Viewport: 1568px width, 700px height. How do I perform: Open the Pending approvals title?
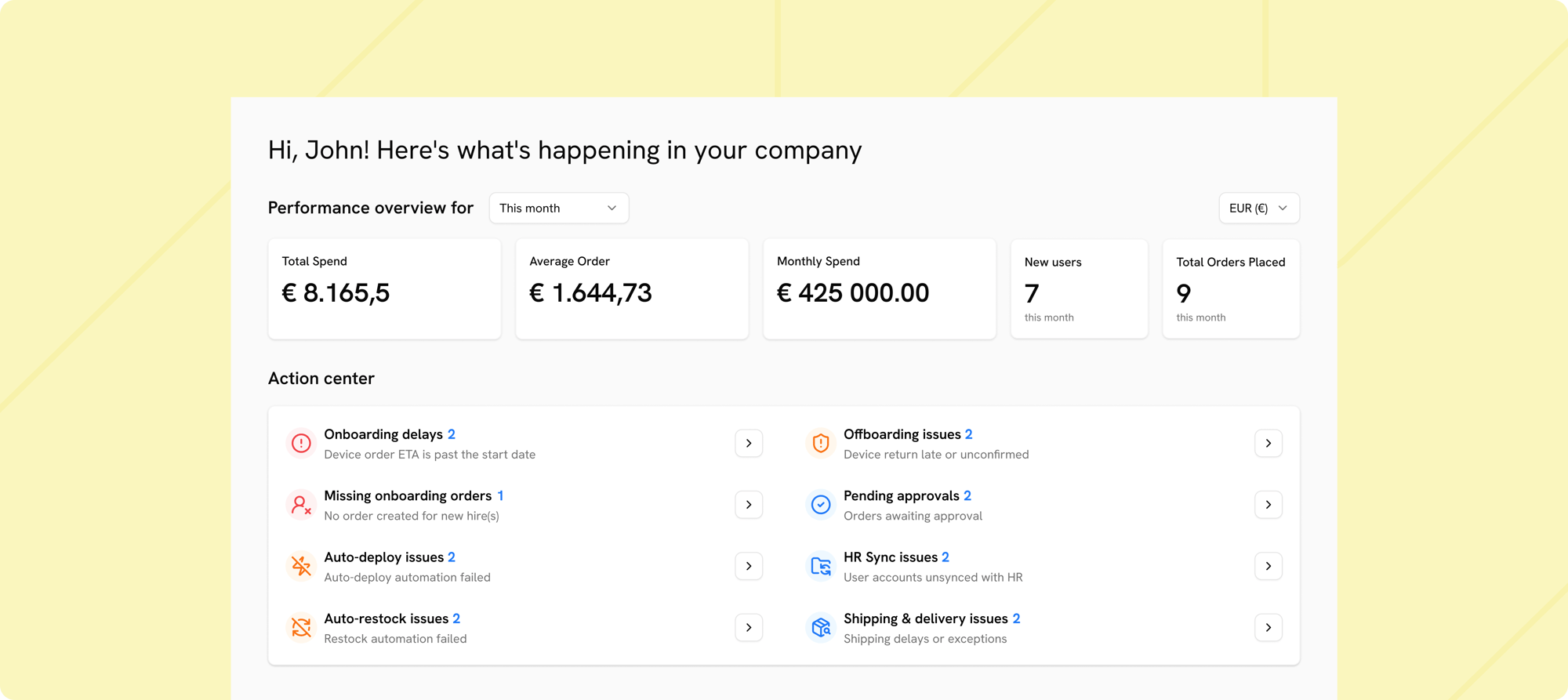(902, 495)
